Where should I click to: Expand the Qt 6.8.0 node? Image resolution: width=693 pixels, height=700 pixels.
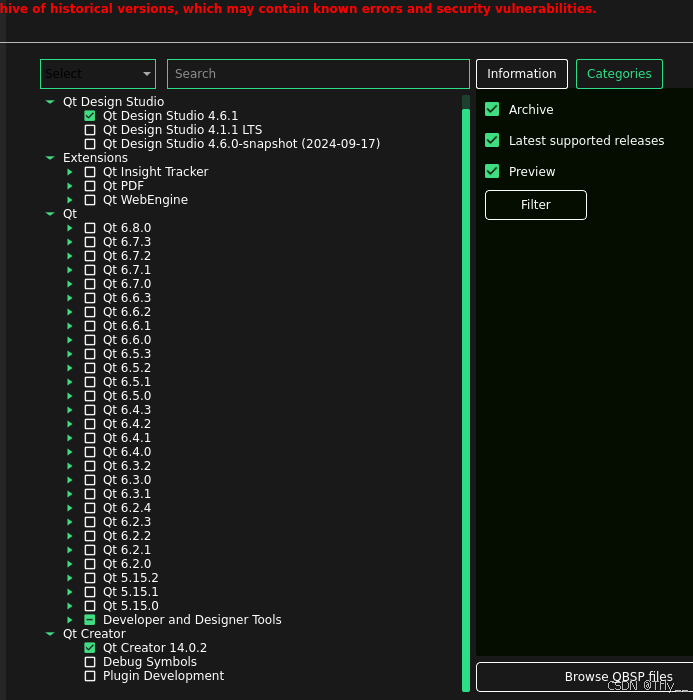point(70,228)
